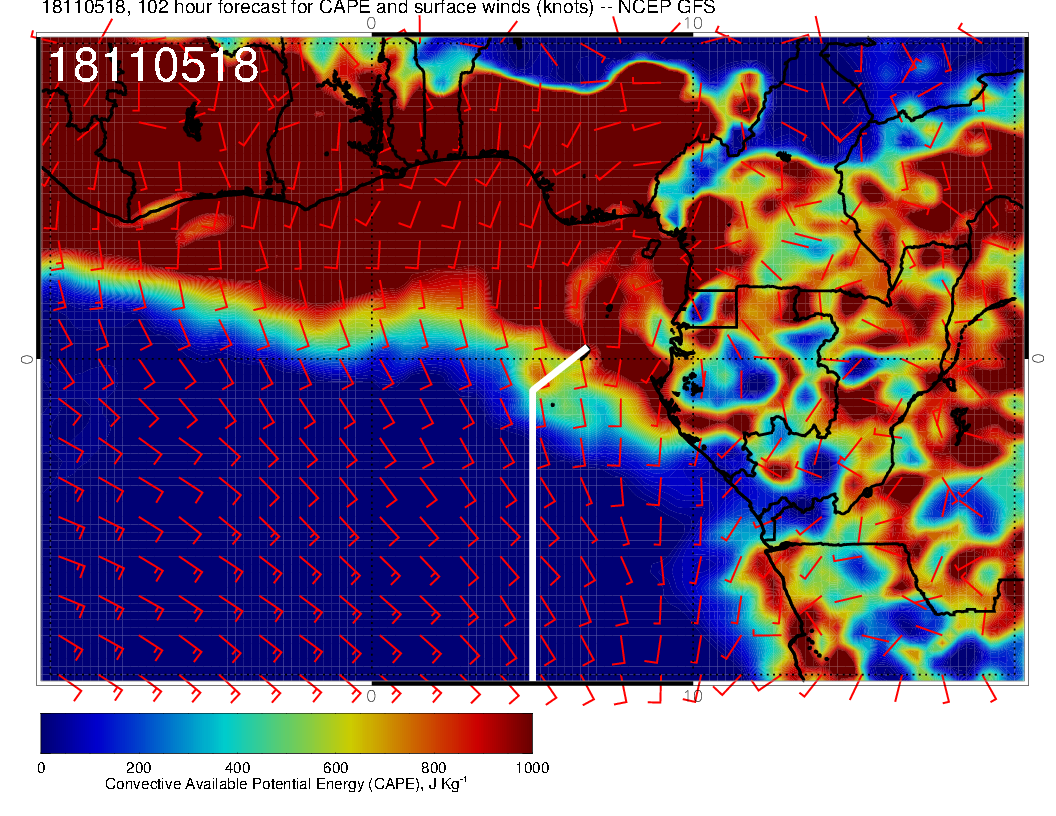Click the 800 tick label under colorbar
This screenshot has height=816, width=1056.
[x=433, y=768]
